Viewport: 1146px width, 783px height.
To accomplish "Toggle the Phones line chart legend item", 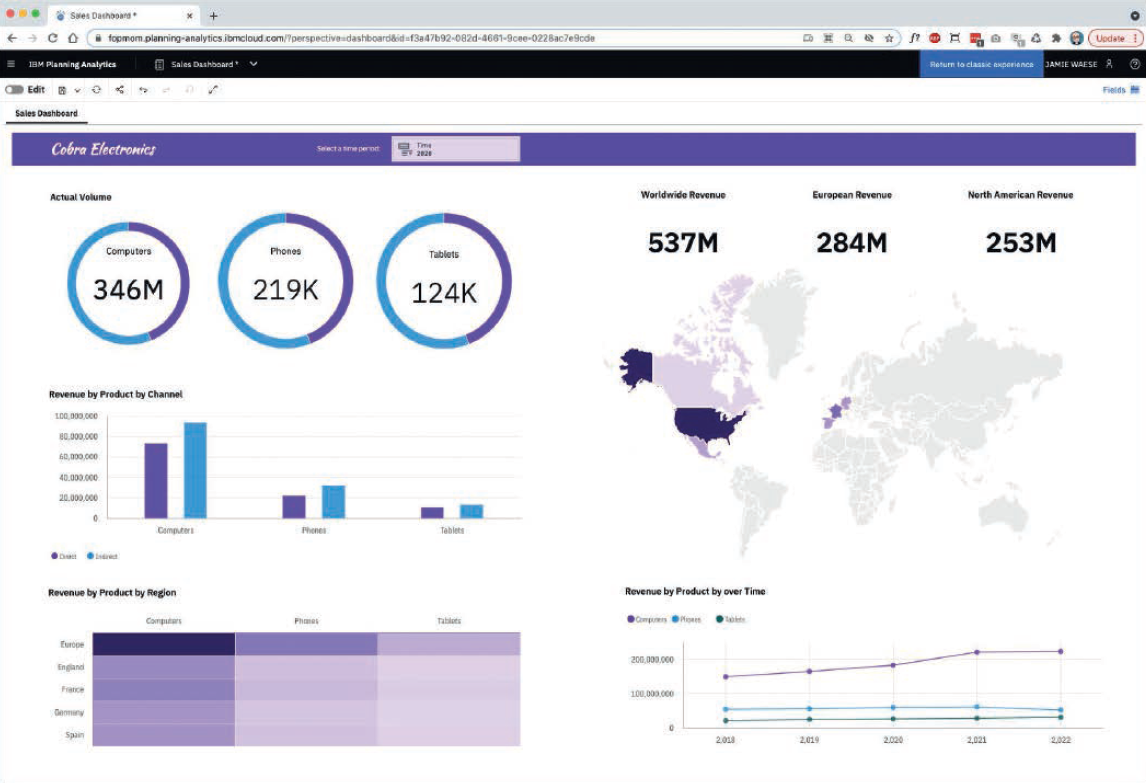I will [686, 619].
